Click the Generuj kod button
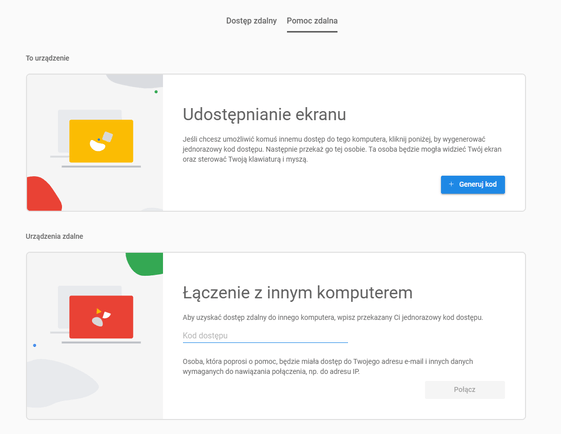Screen dimensions: 561x434 click(473, 185)
